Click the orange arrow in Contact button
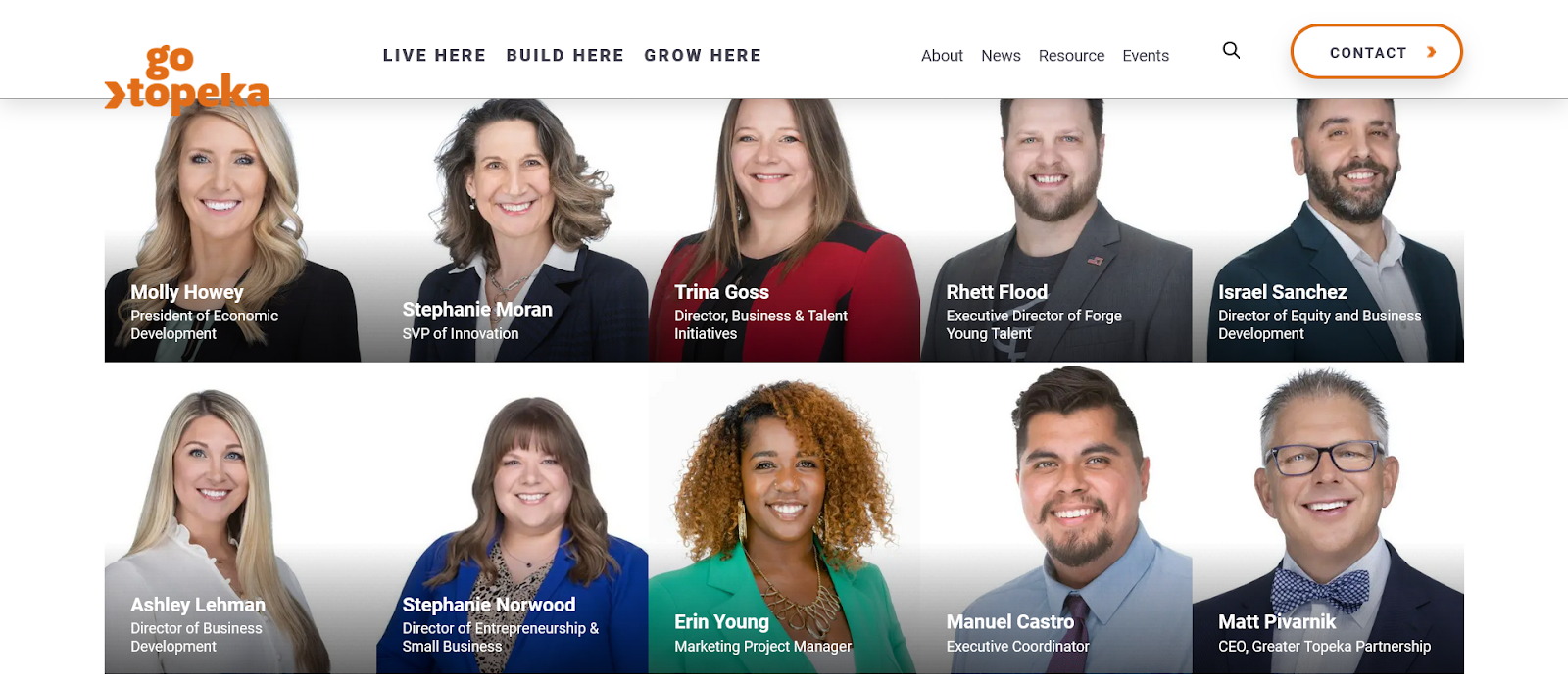1568x684 pixels. pos(1432,52)
